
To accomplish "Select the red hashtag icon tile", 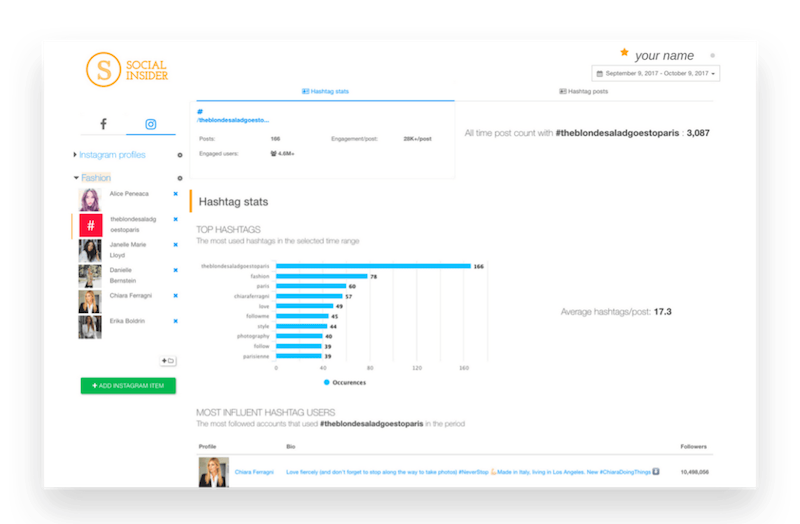I will click(90, 225).
